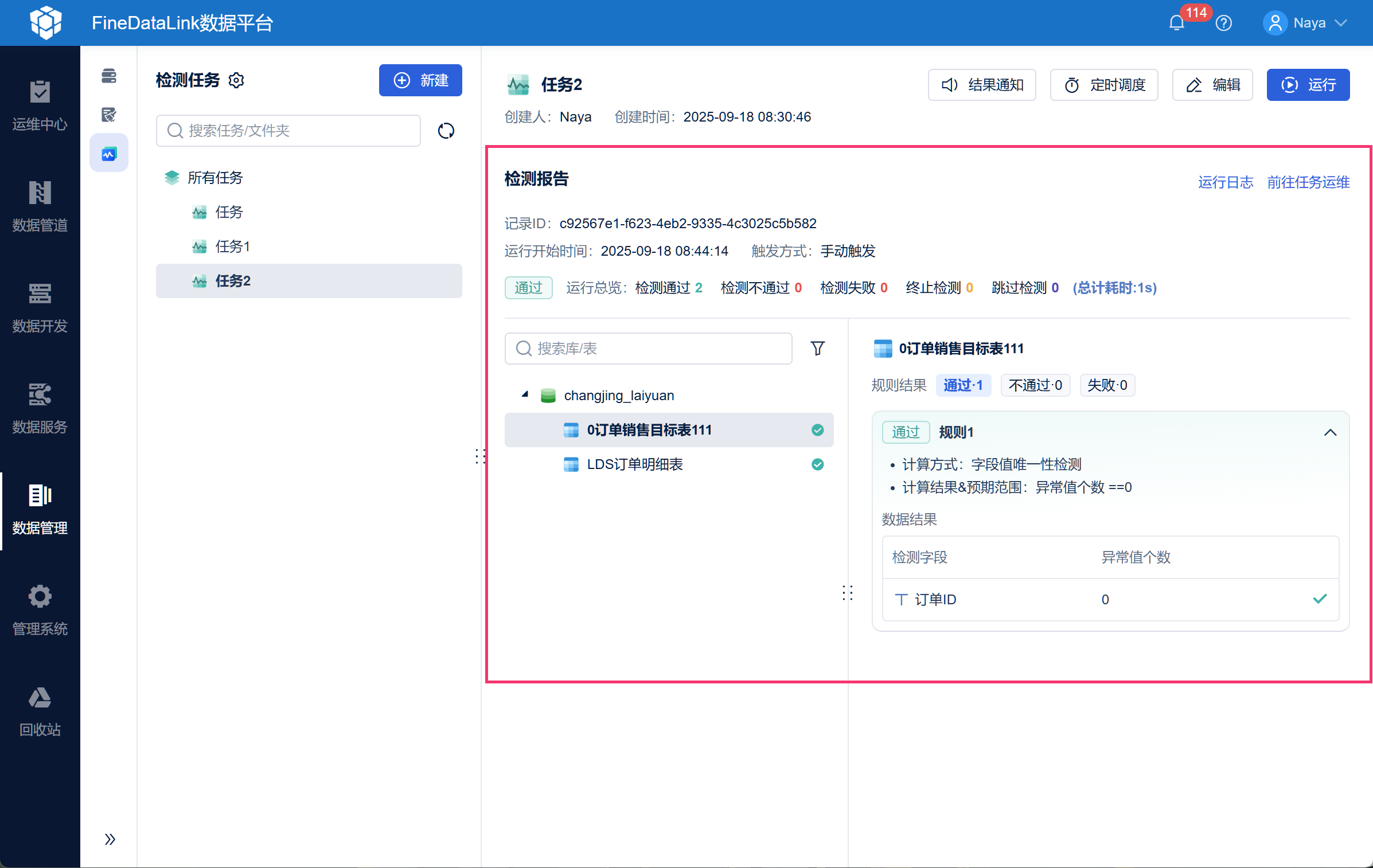Click the 异常值个数 column header
This screenshot has width=1373, height=868.
(1136, 557)
